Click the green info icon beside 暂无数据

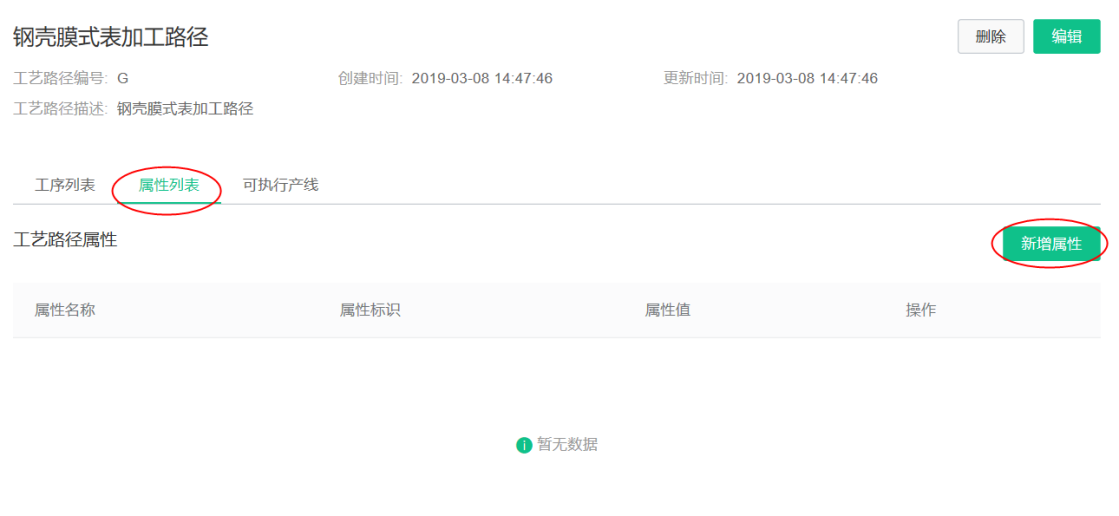[x=524, y=445]
